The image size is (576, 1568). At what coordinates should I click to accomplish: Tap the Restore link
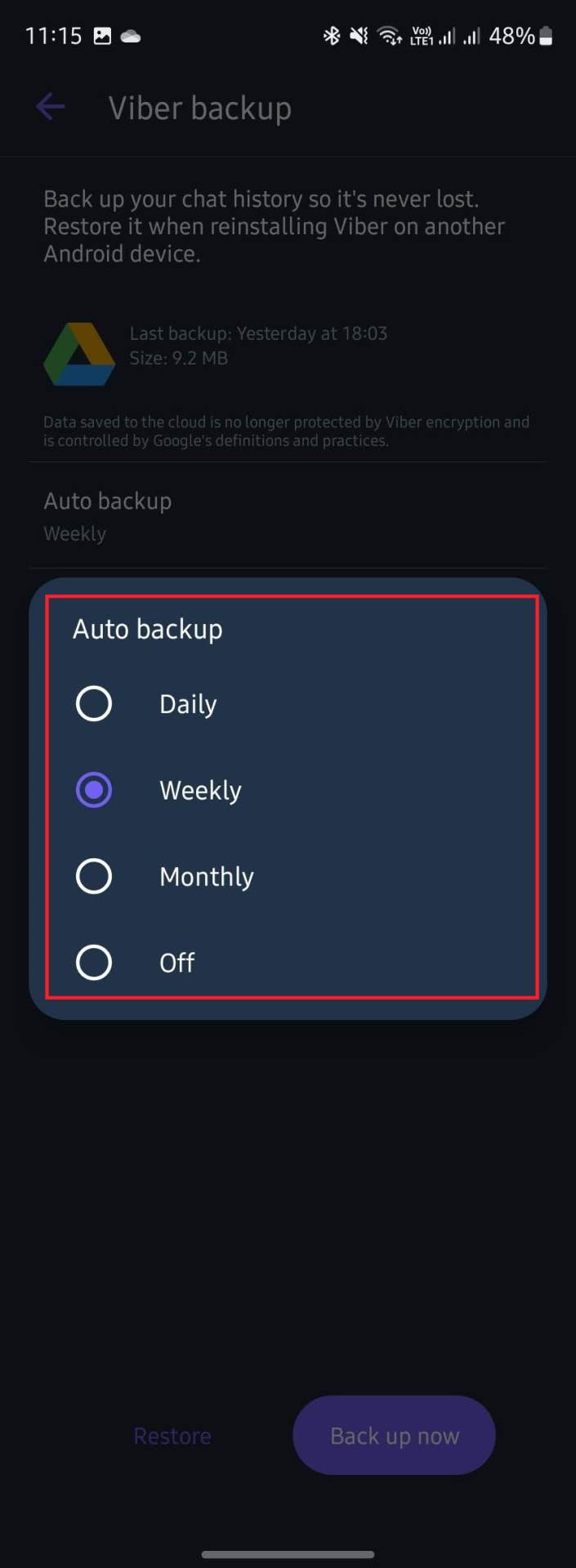click(172, 1436)
